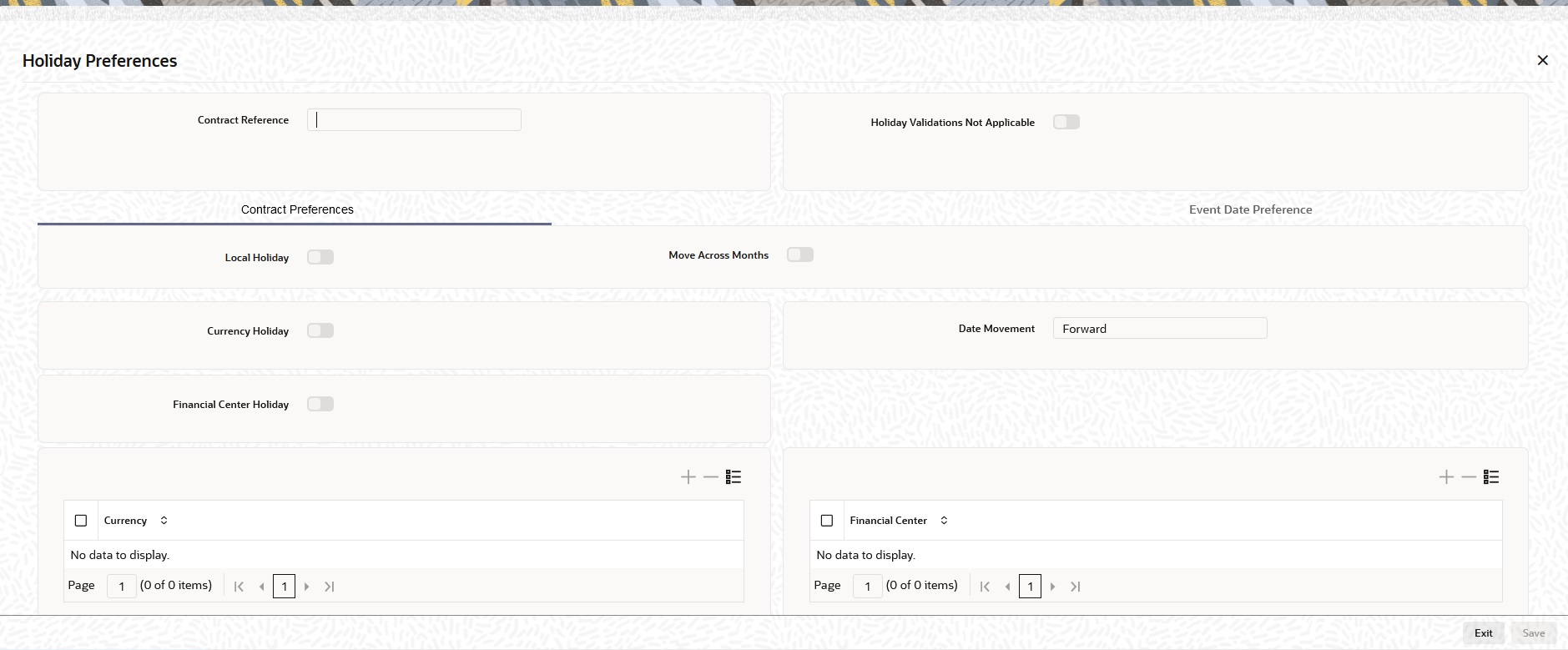Add a row to the Currency table
This screenshot has height=650, width=1568.
688,477
